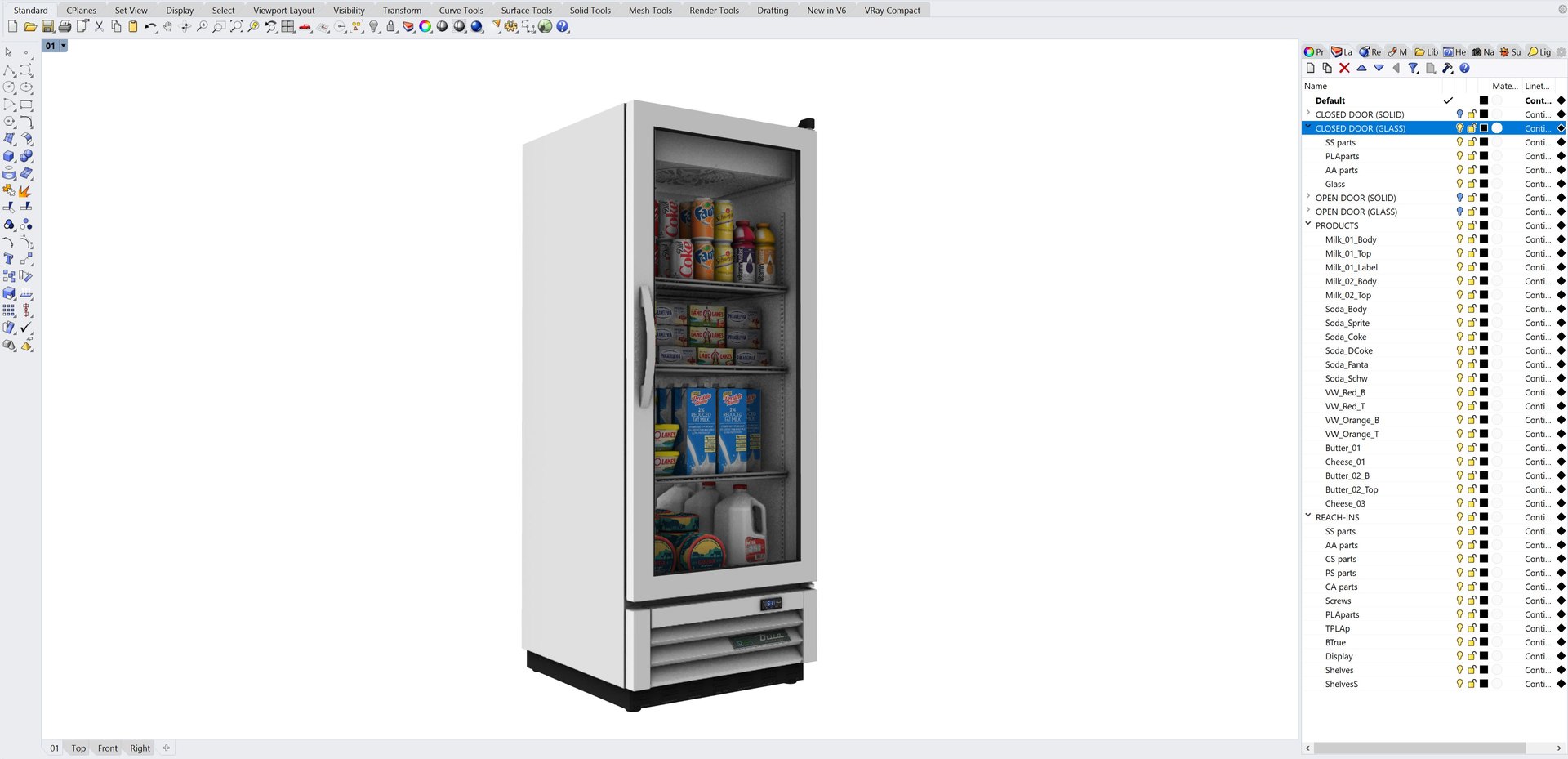Image resolution: width=1568 pixels, height=759 pixels.
Task: Select the Text object tool in left sidebar
Action: (x=9, y=259)
